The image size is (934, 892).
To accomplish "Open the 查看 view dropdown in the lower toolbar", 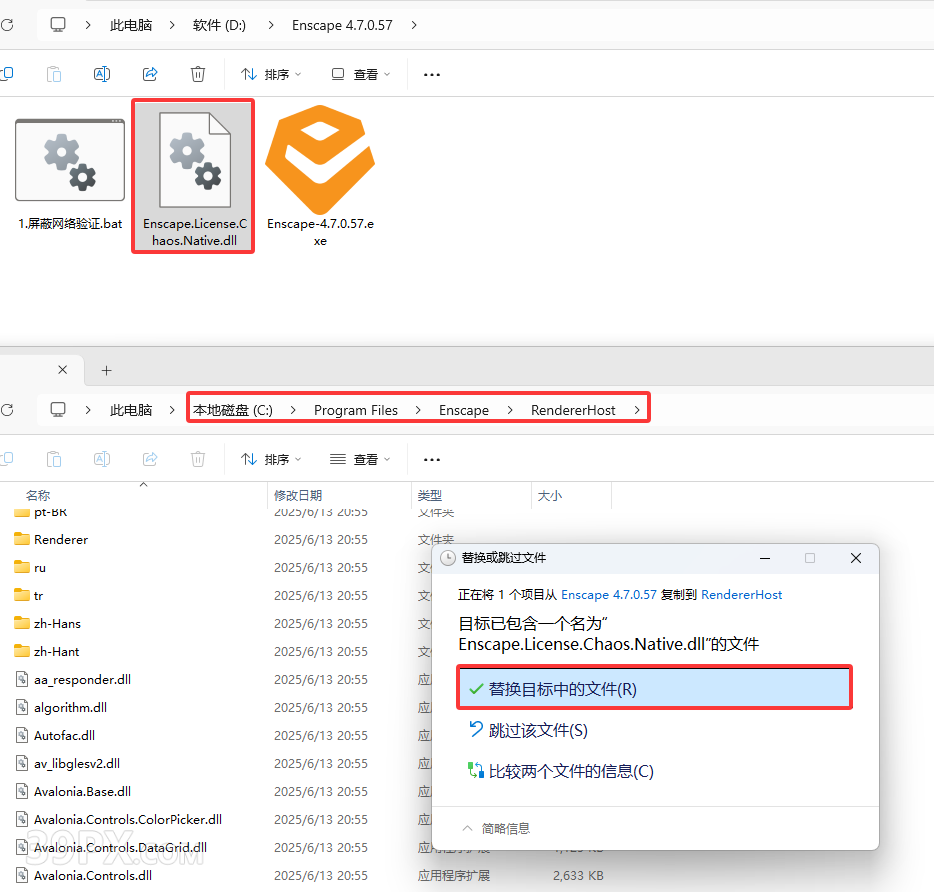I will pos(360,459).
